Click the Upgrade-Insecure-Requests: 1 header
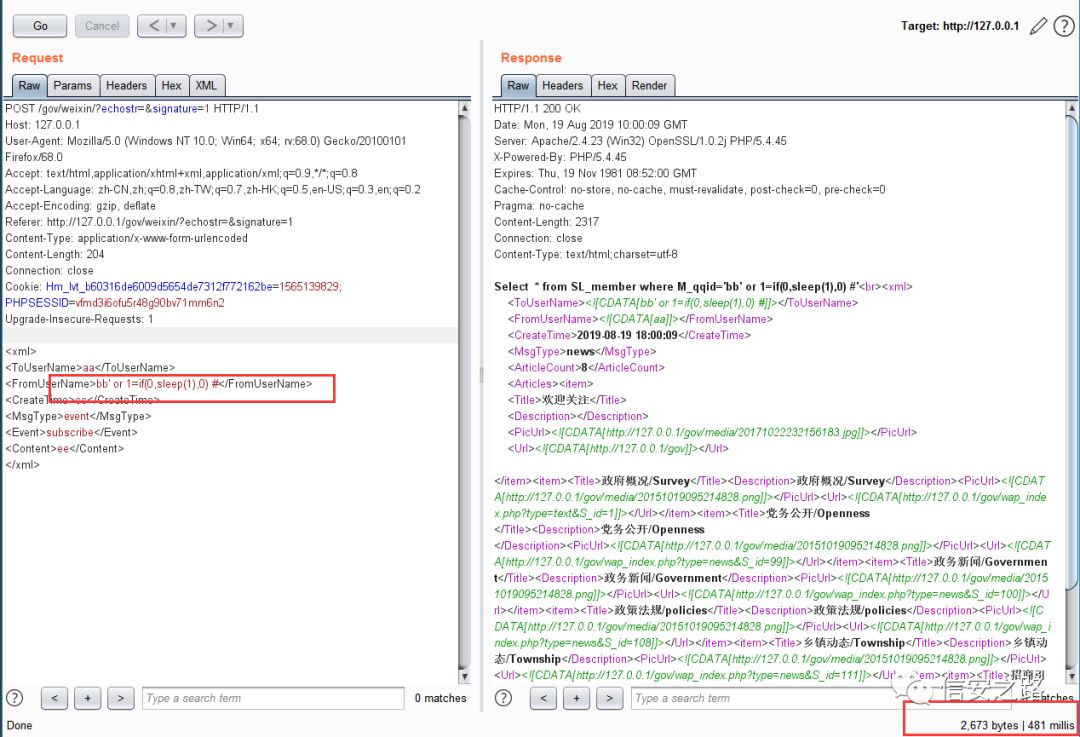 pos(79,319)
